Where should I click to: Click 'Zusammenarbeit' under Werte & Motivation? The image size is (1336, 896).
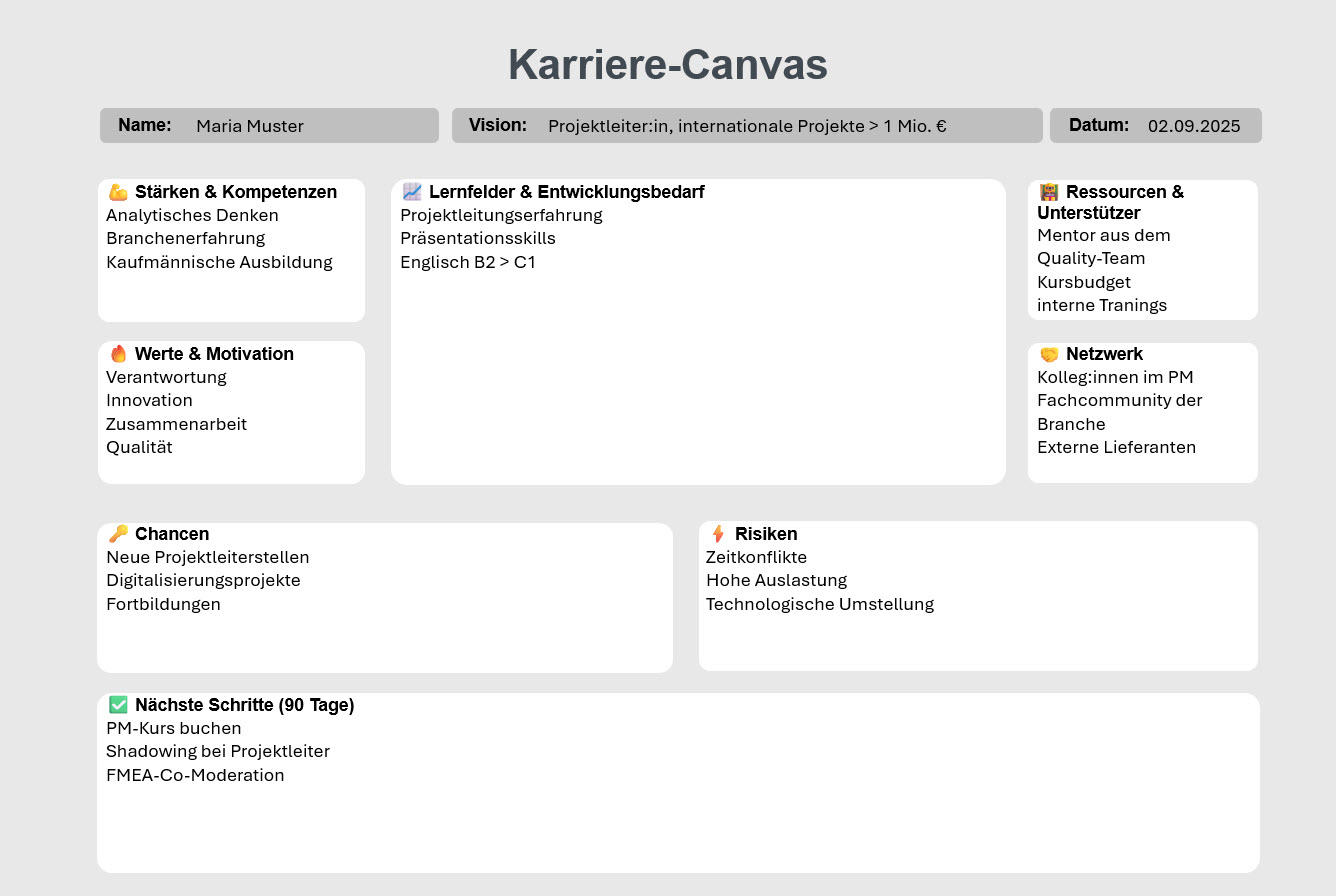176,425
